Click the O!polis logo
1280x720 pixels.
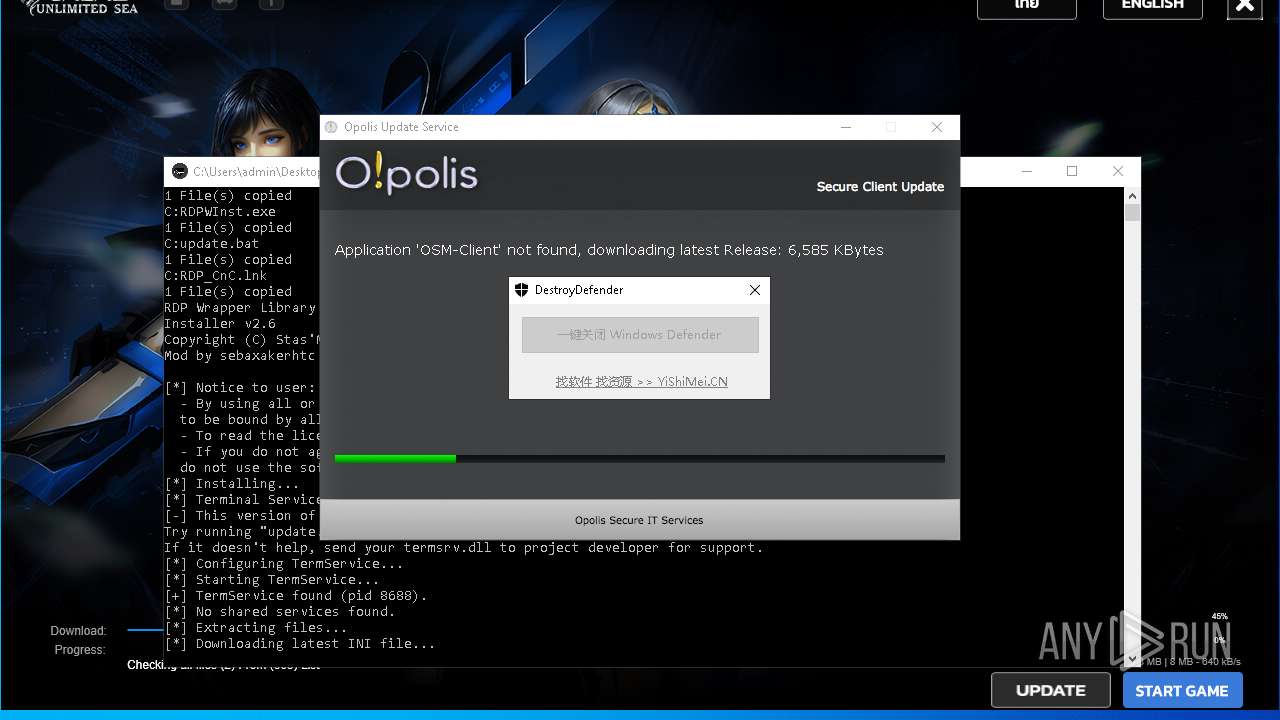tap(406, 173)
